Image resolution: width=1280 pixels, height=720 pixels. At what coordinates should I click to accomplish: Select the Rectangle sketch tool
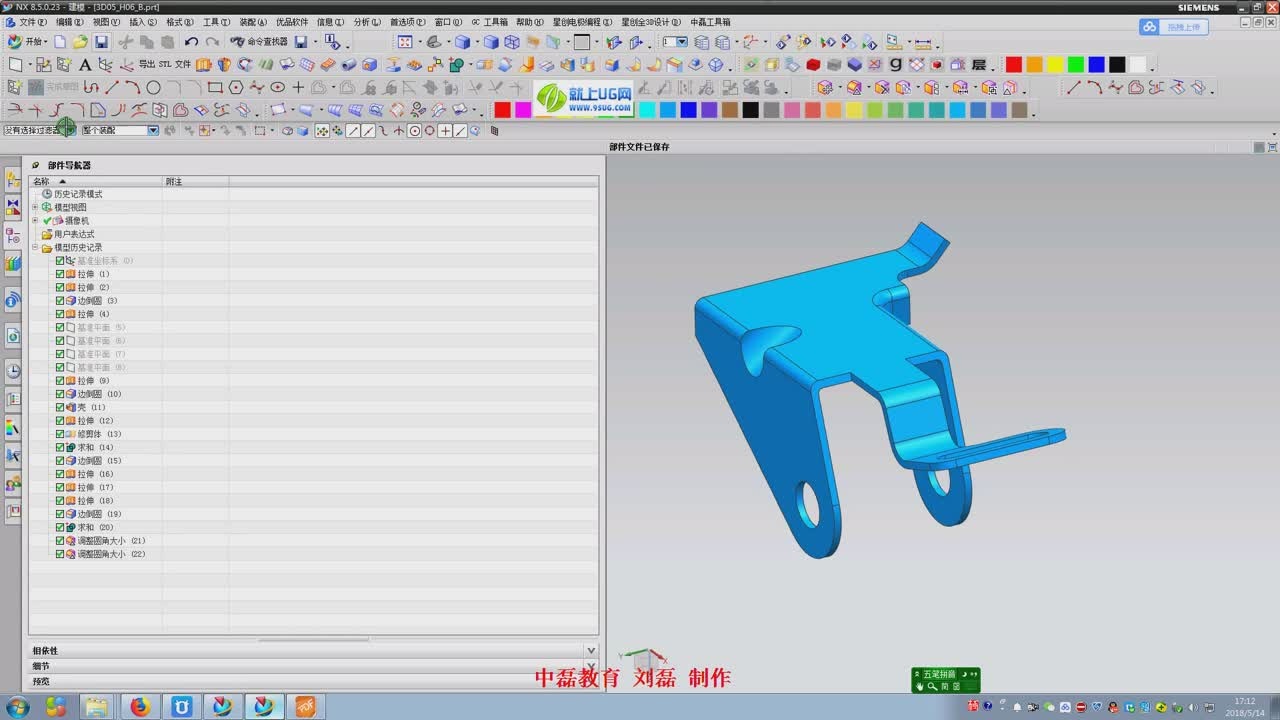215,87
